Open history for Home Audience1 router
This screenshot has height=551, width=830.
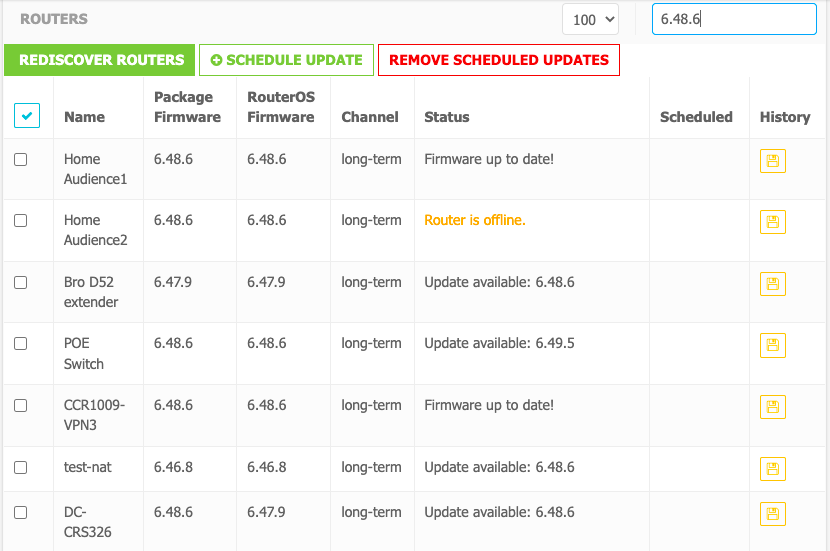[x=772, y=161]
